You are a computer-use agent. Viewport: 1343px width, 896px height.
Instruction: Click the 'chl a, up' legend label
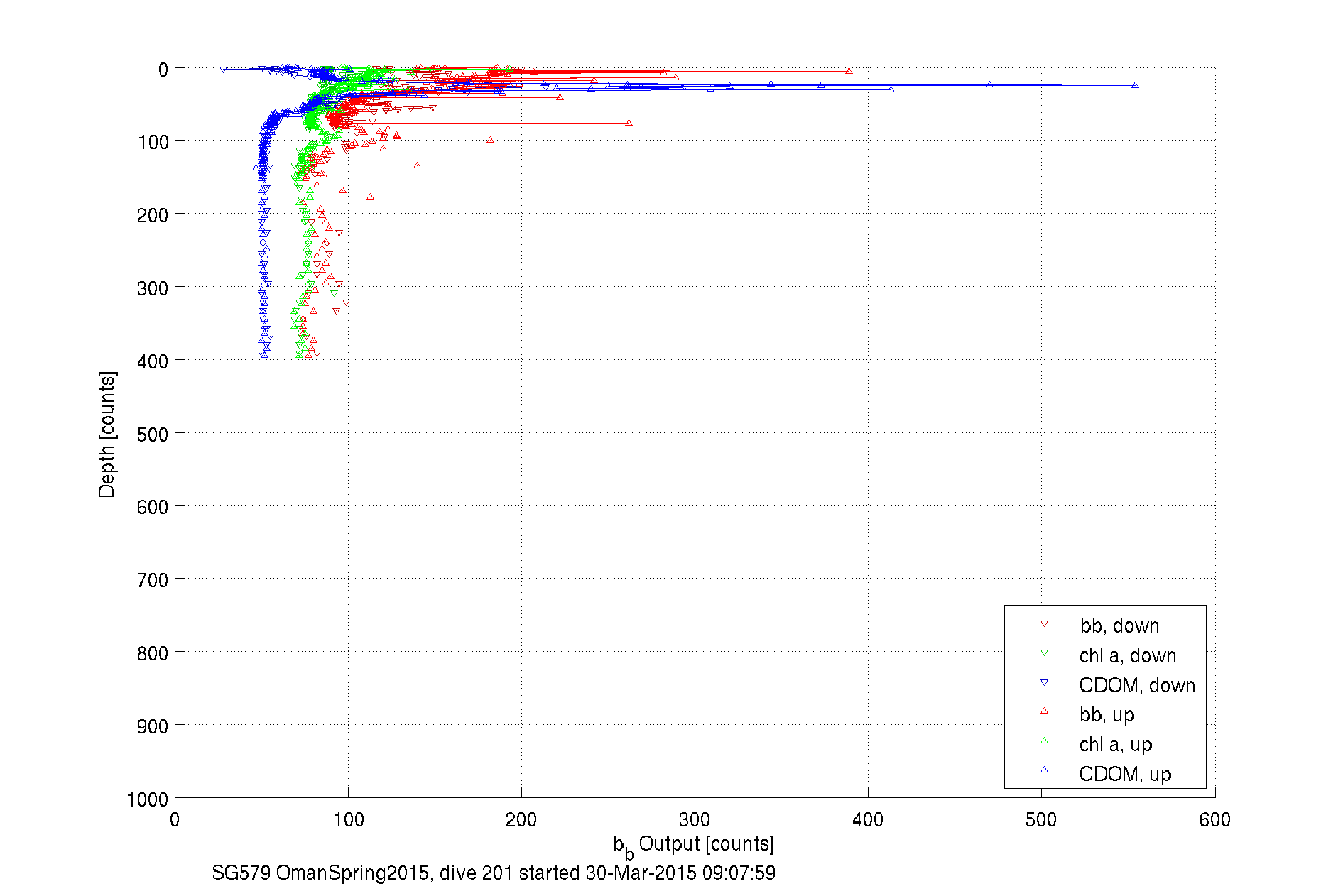click(x=1116, y=744)
